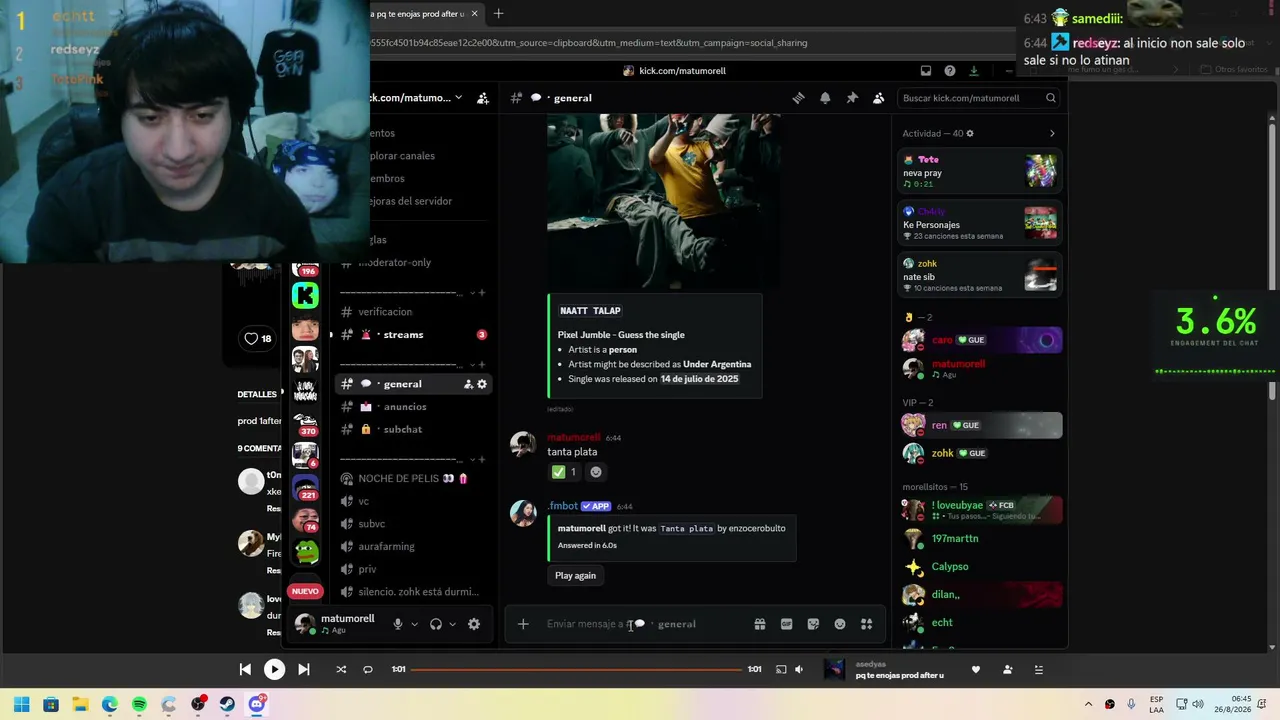The width and height of the screenshot is (1280, 720).
Task: Open the emoji picker in the message bar
Action: click(840, 624)
